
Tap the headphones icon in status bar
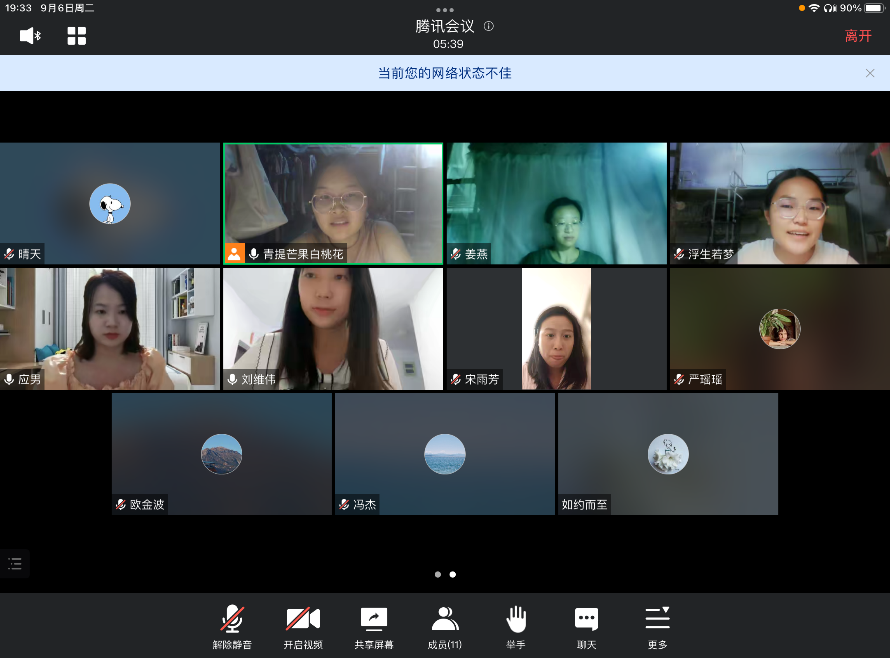pyautogui.click(x=830, y=8)
